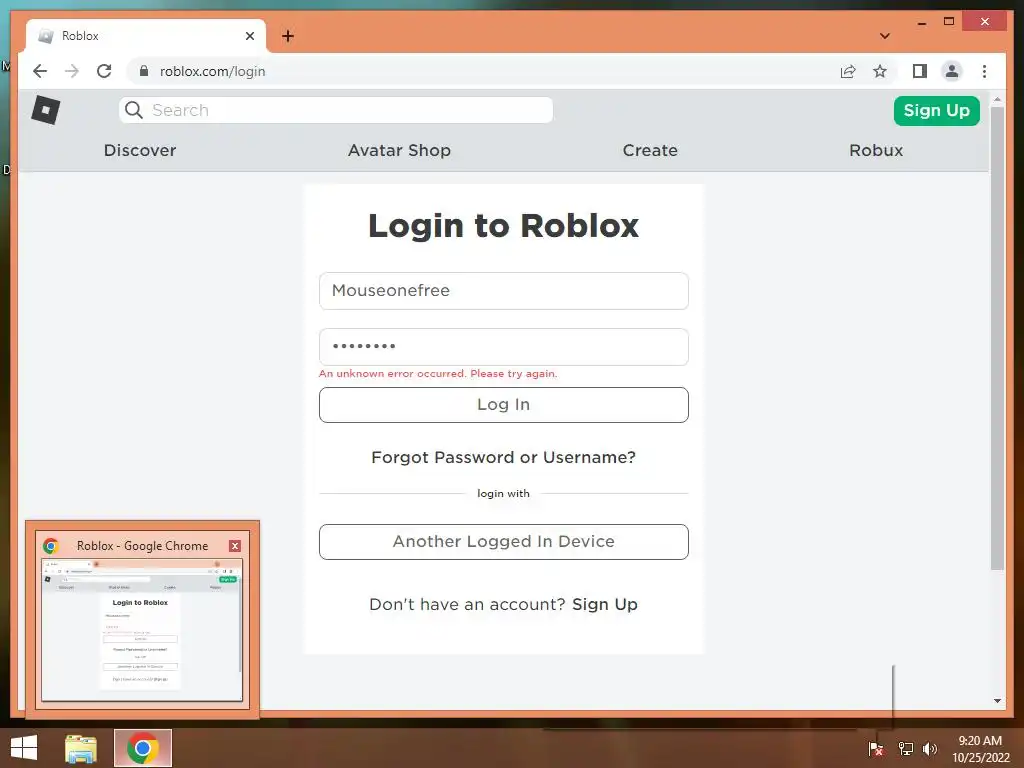Maximize the Chrome window
Image resolution: width=1024 pixels, height=768 pixels.
coord(949,22)
